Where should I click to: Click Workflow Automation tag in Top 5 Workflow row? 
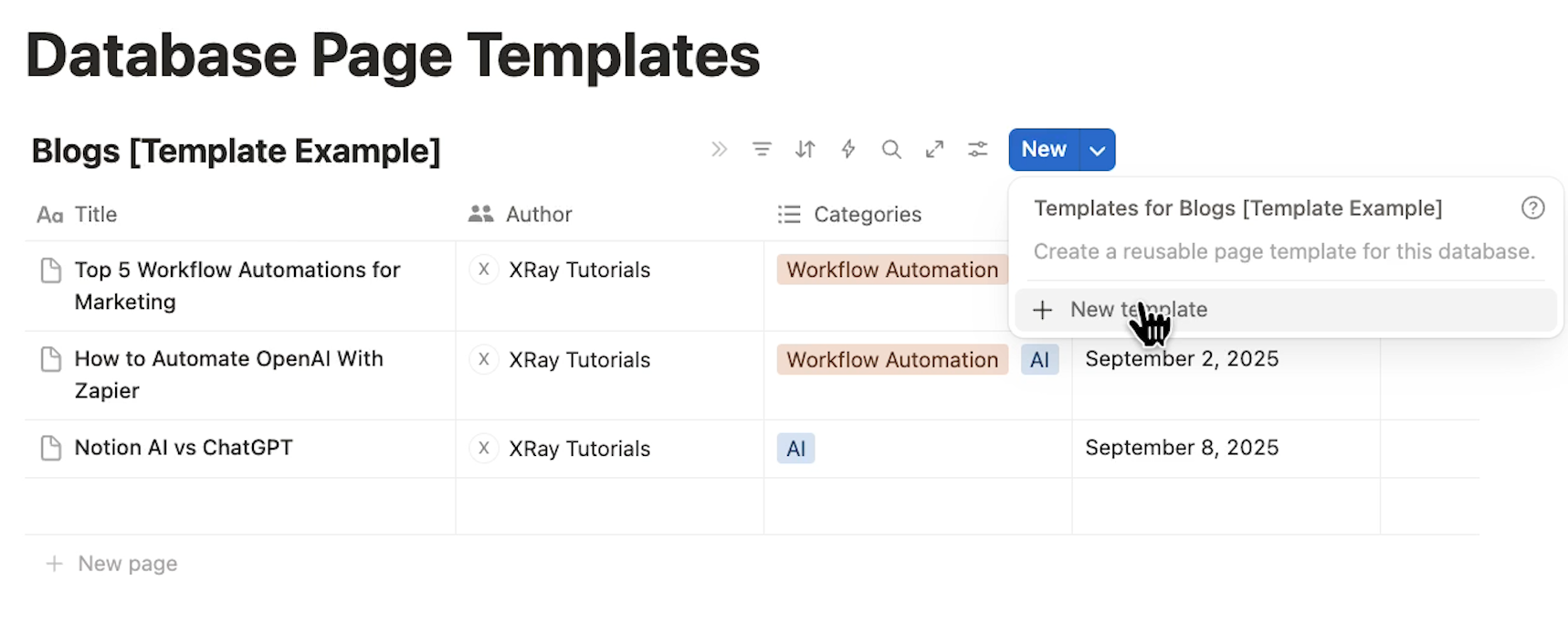pyautogui.click(x=892, y=270)
